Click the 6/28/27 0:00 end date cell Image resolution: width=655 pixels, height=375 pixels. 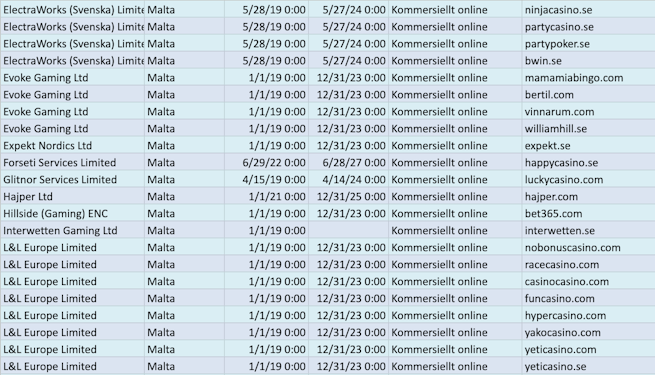[x=348, y=162]
